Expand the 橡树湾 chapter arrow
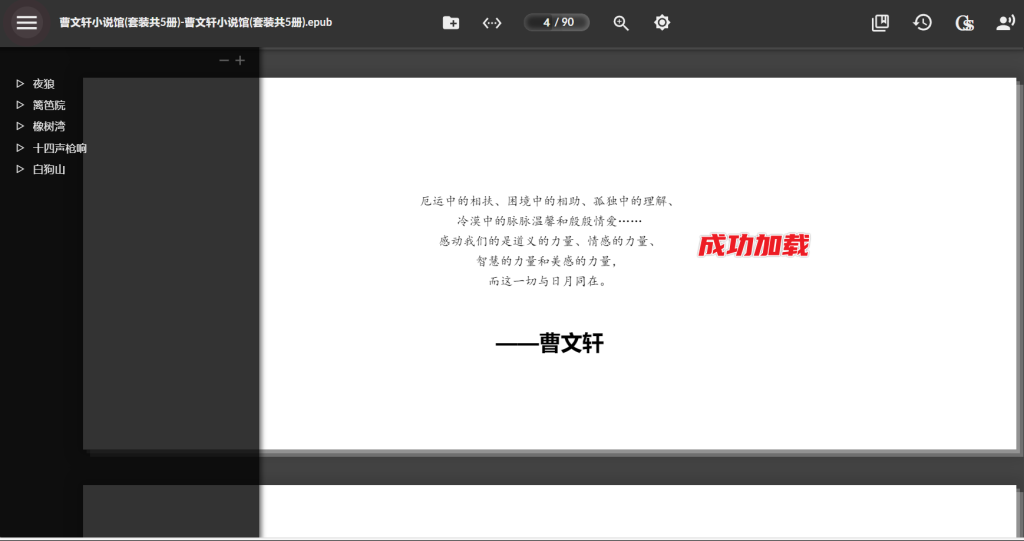The width and height of the screenshot is (1024, 541). pos(20,126)
